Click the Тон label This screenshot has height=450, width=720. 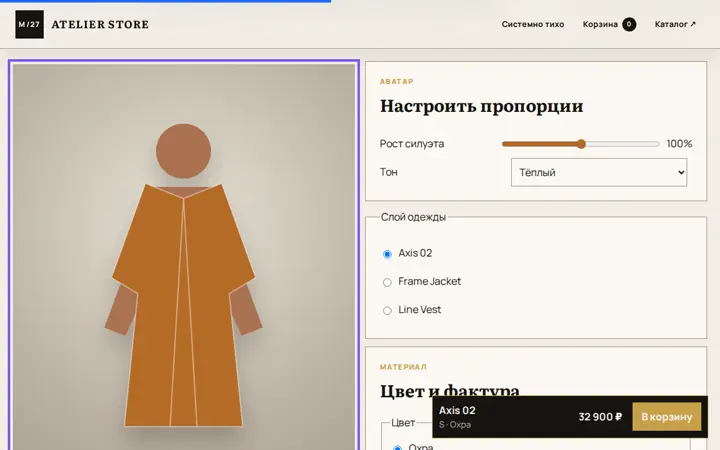click(388, 172)
